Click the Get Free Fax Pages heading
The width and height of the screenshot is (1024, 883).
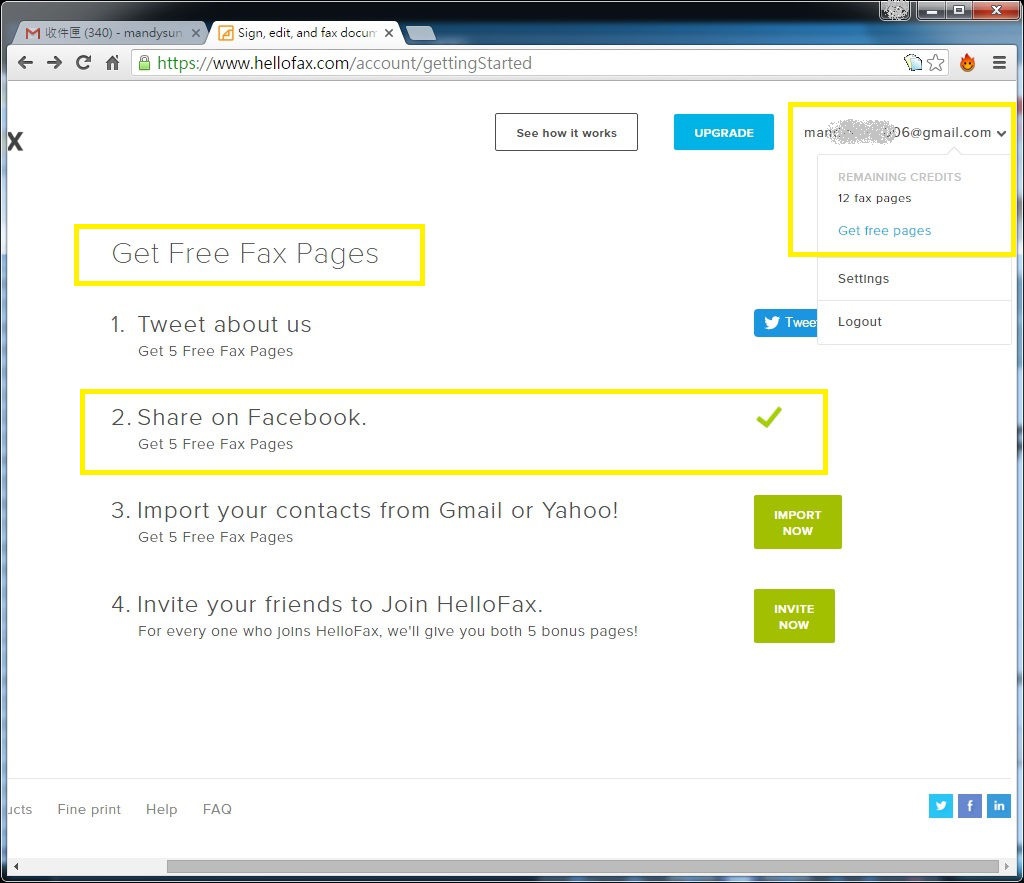click(x=245, y=254)
